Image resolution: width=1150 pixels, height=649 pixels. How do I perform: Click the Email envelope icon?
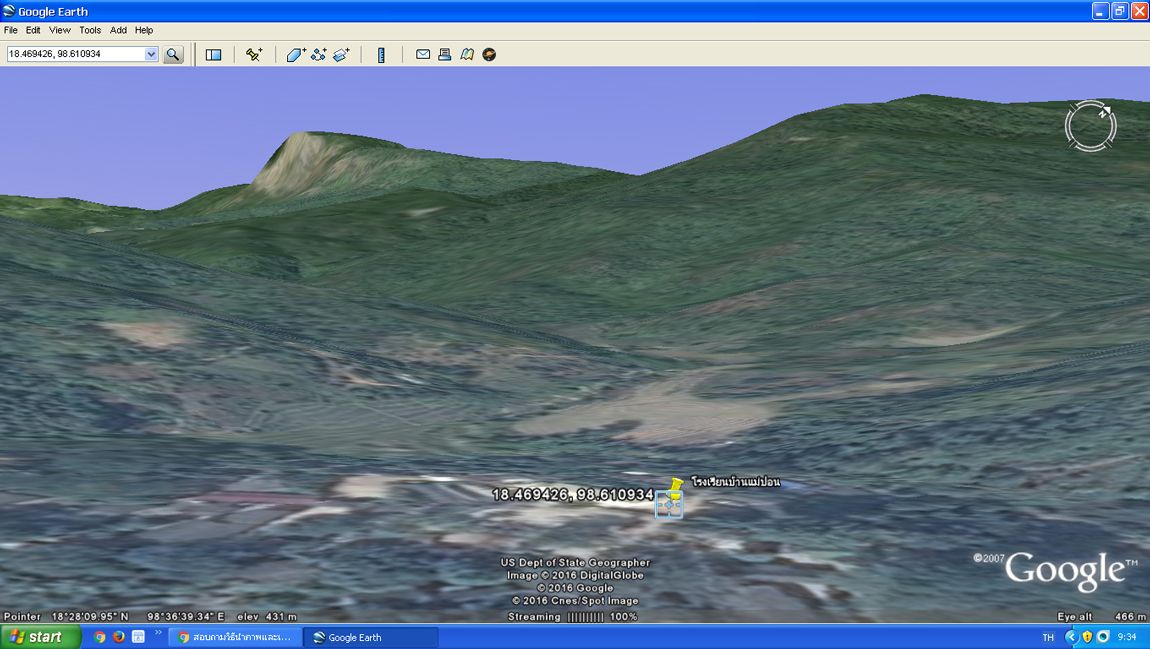point(423,55)
